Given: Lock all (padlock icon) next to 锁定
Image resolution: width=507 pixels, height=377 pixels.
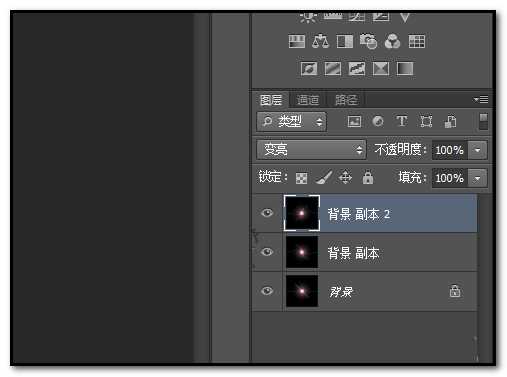Looking at the screenshot, I should tap(368, 177).
